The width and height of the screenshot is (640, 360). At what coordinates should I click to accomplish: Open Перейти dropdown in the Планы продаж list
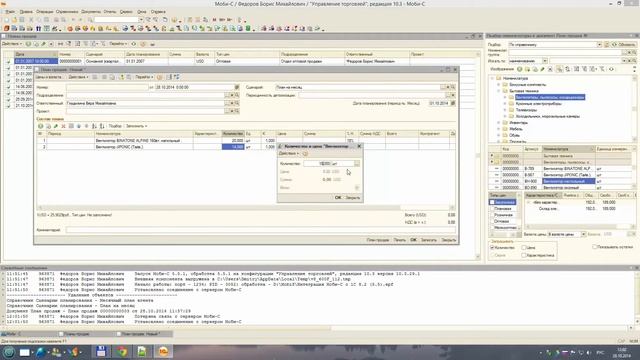point(118,44)
